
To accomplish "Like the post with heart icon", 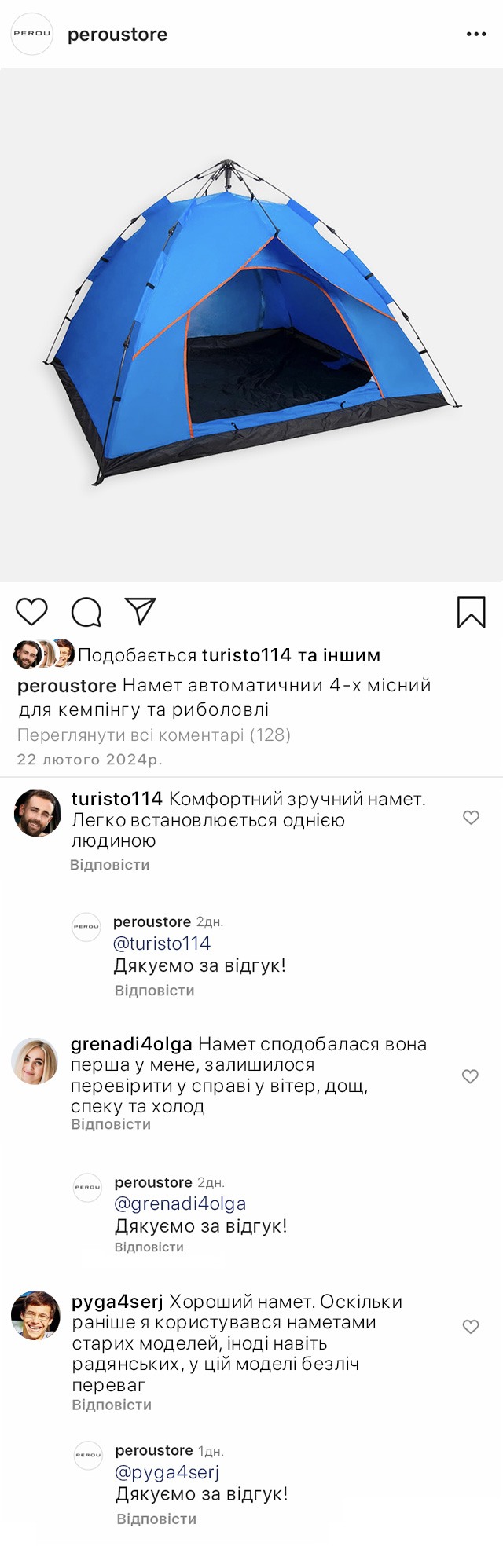I will point(31,612).
